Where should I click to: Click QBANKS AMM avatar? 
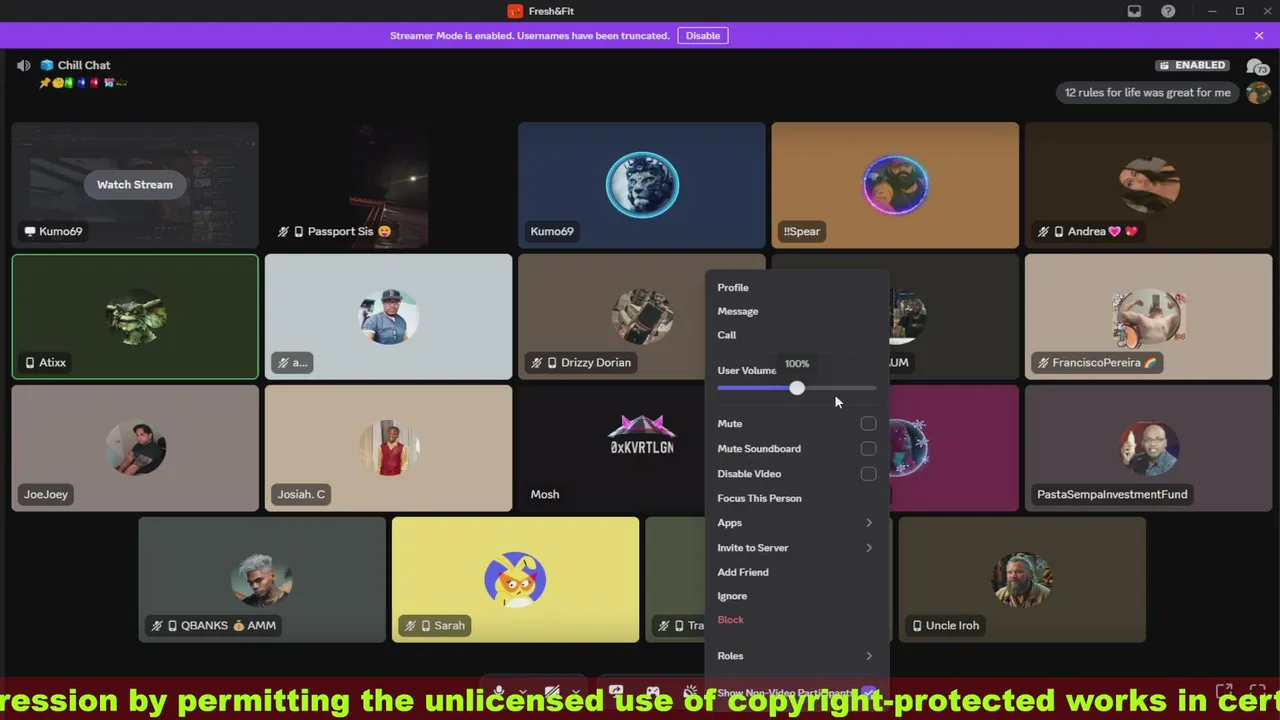(x=261, y=579)
